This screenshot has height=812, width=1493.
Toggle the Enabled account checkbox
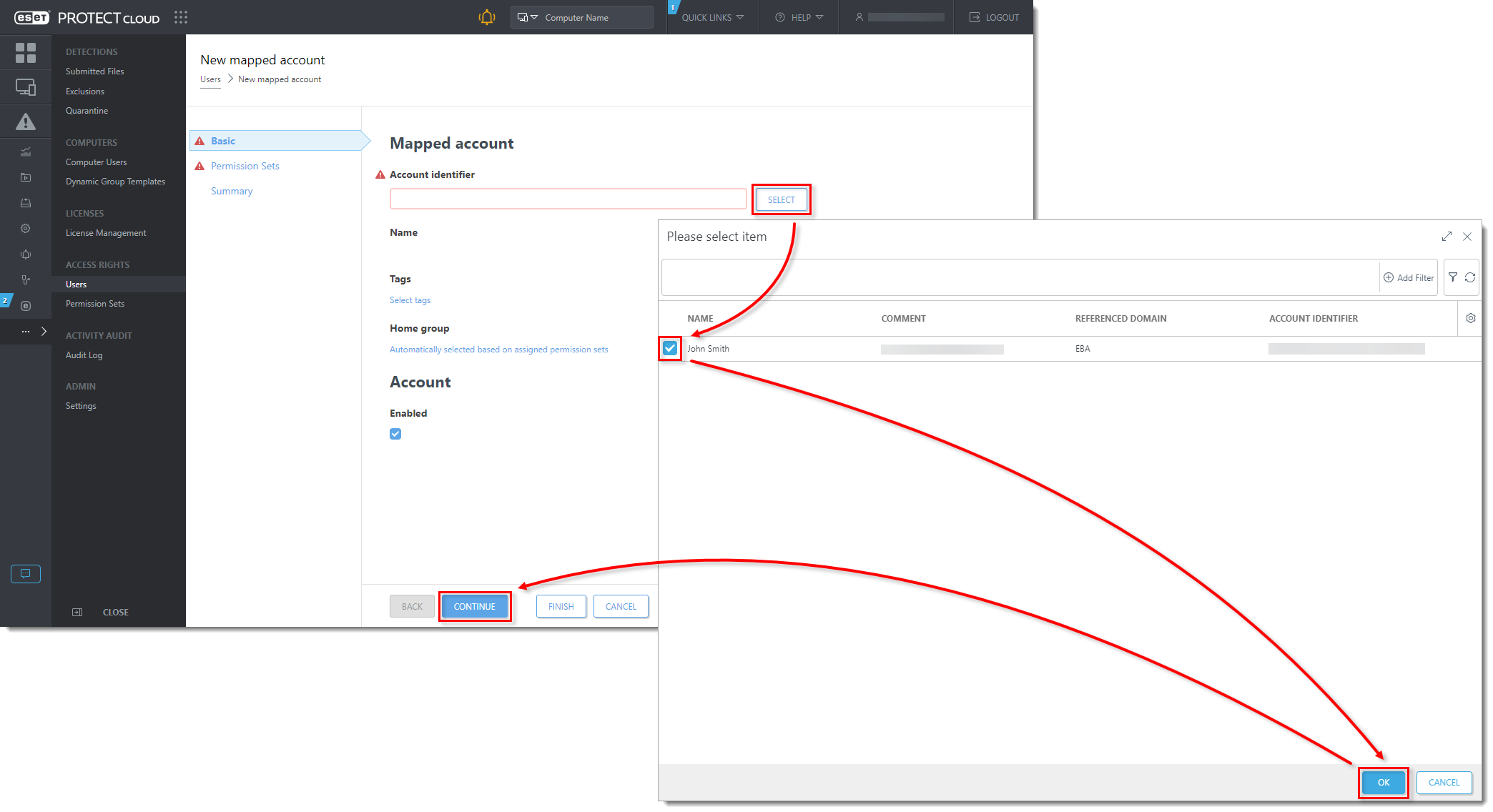tap(395, 434)
